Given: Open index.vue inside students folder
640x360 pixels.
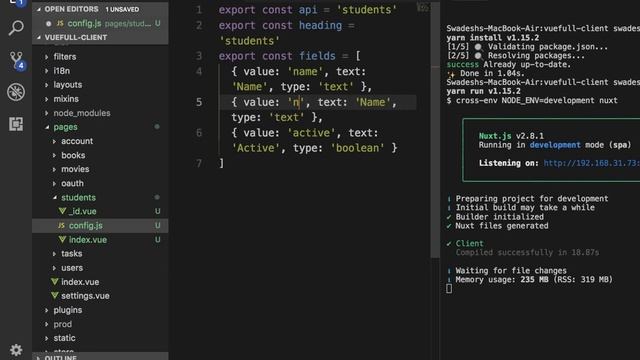Looking at the screenshot, I should [x=100, y=240].
